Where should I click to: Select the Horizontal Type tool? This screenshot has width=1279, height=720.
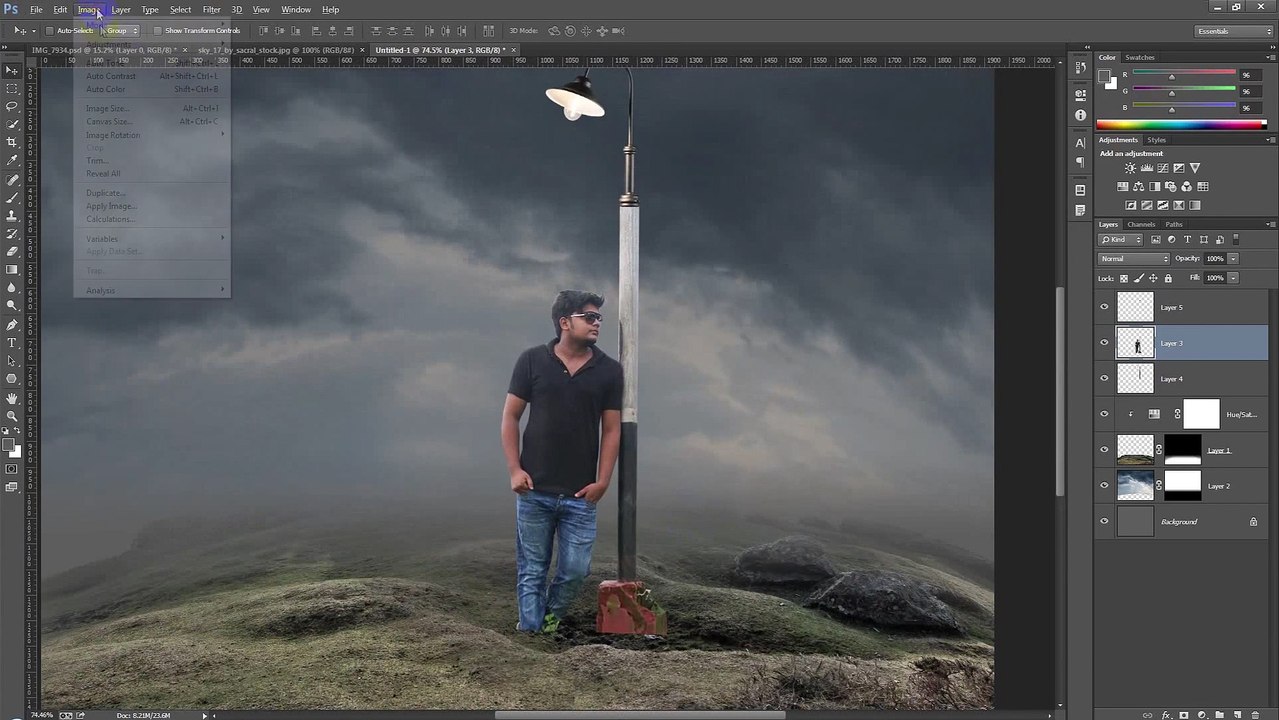pos(12,343)
